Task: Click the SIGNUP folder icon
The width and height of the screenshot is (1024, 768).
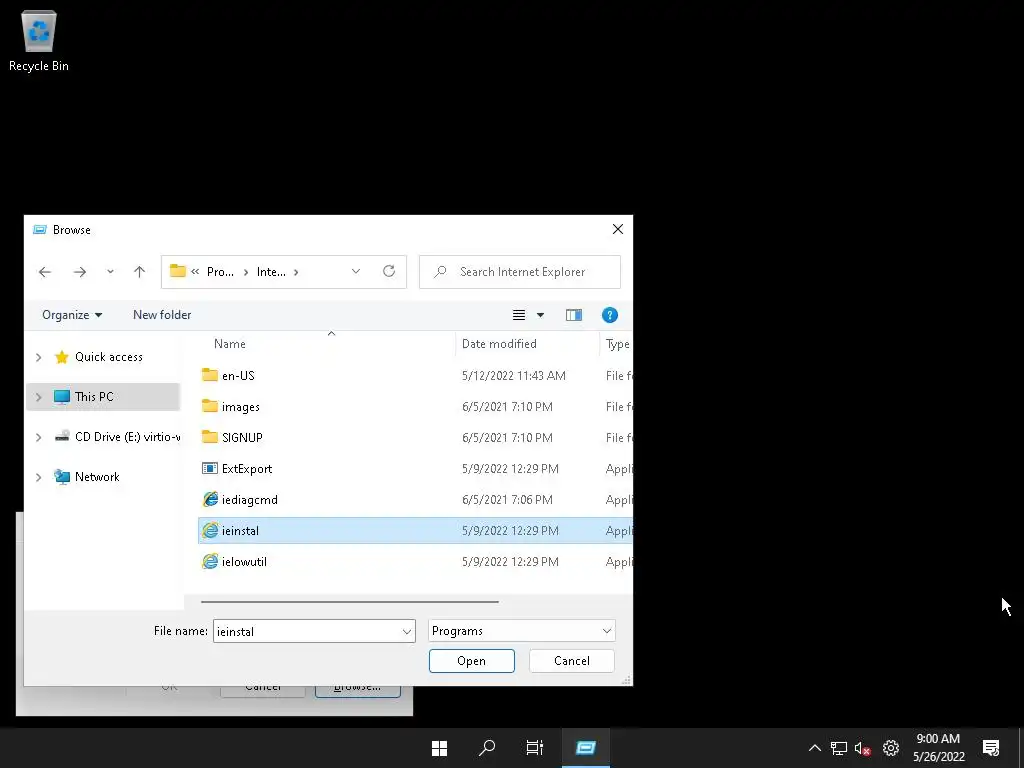Action: click(x=210, y=437)
